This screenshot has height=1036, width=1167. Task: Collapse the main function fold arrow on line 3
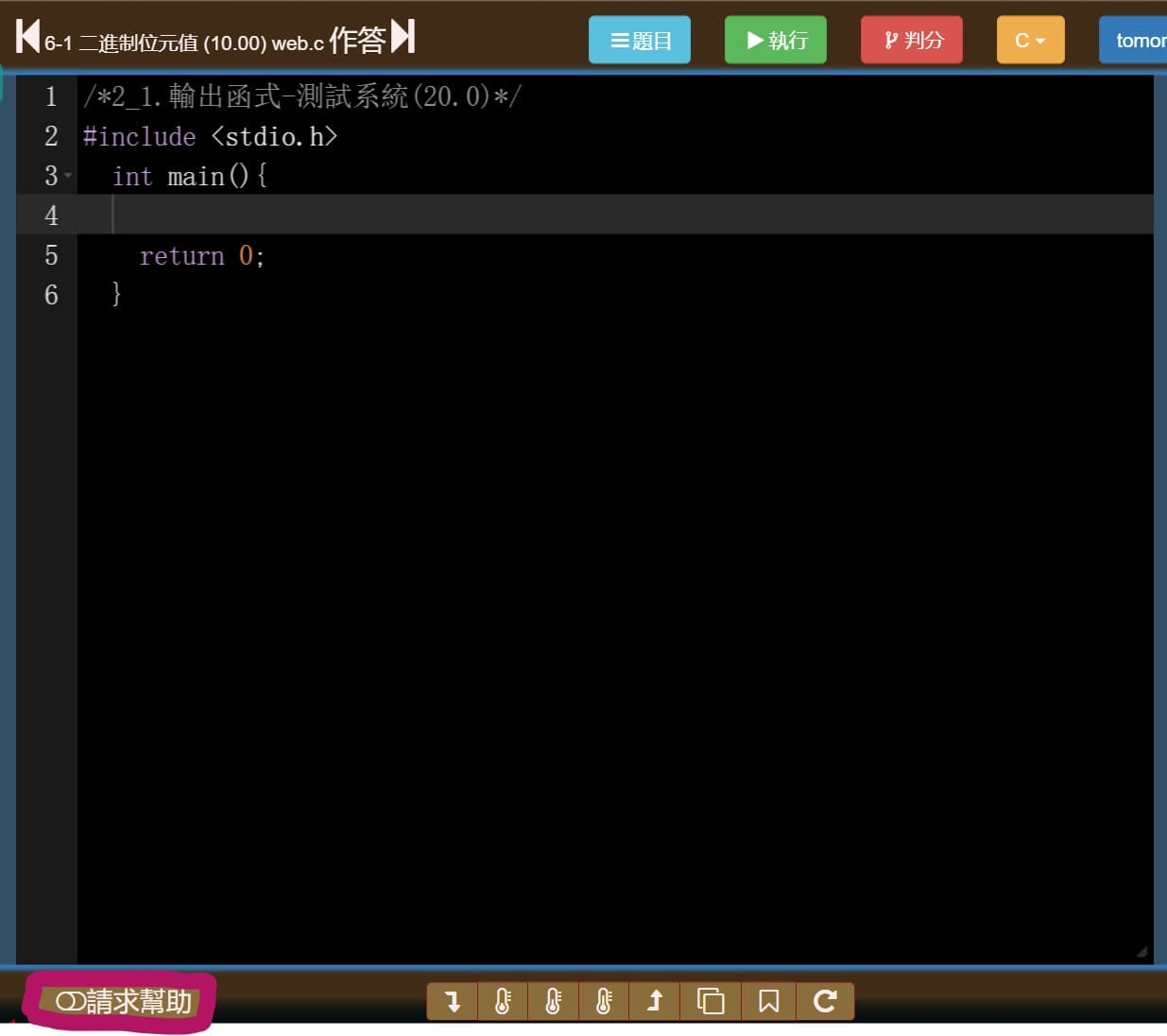tap(68, 176)
